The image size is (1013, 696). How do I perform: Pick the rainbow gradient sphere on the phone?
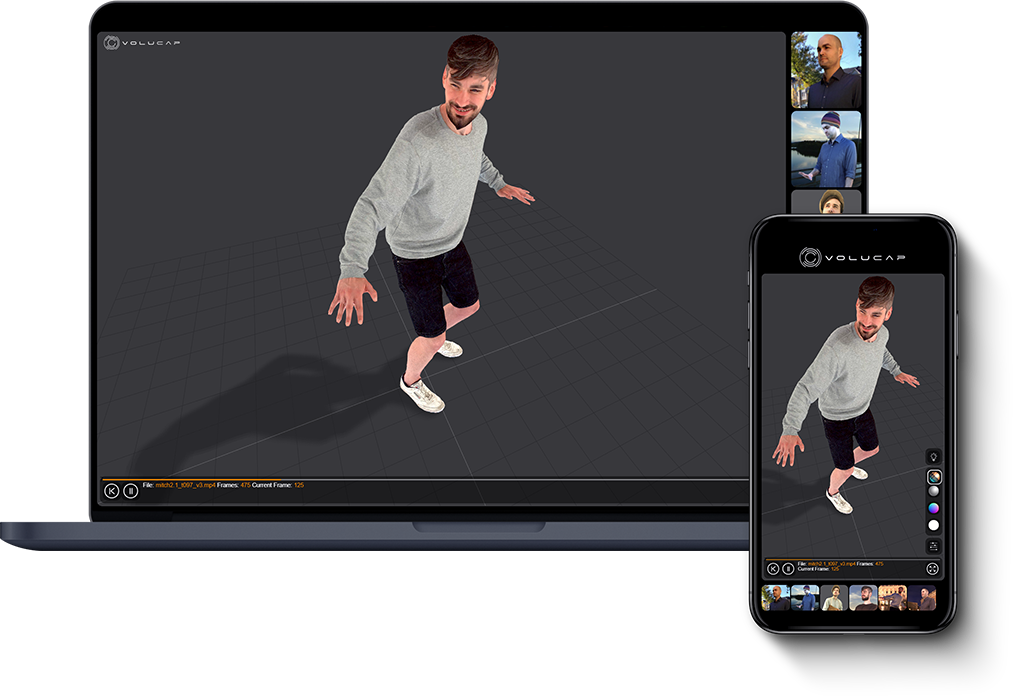pyautogui.click(x=934, y=508)
